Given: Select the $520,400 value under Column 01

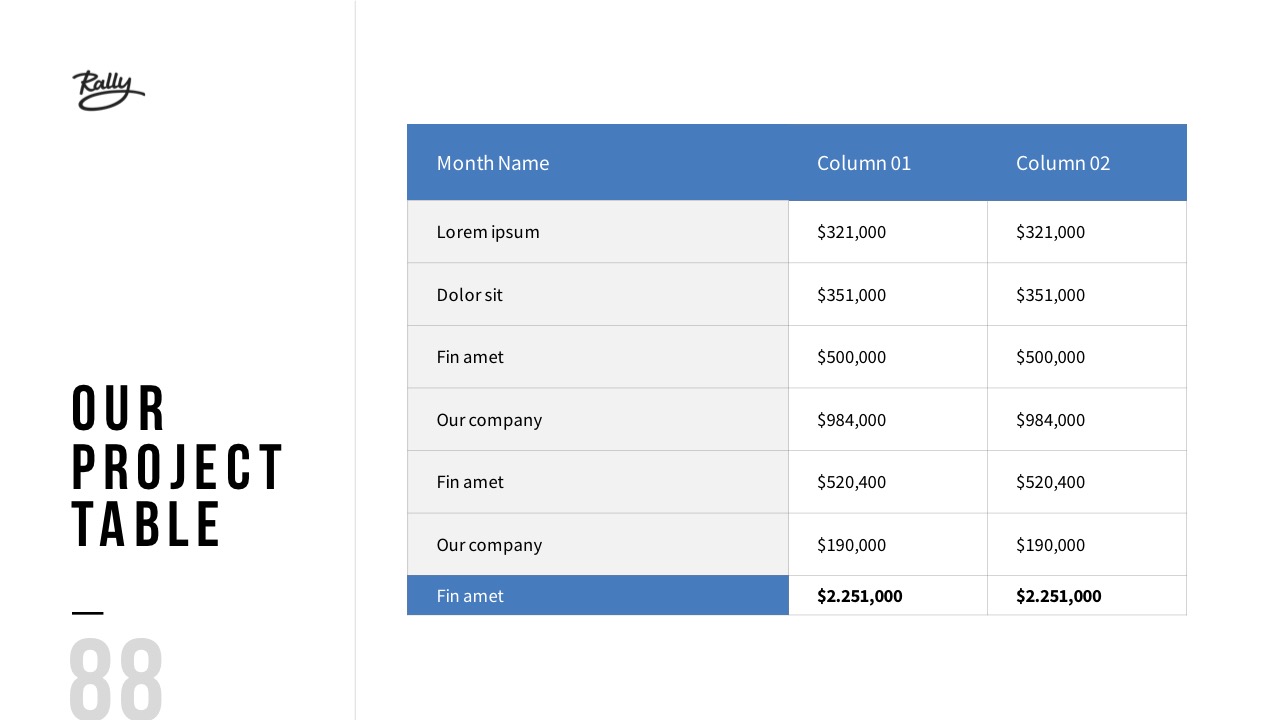Looking at the screenshot, I should (852, 482).
